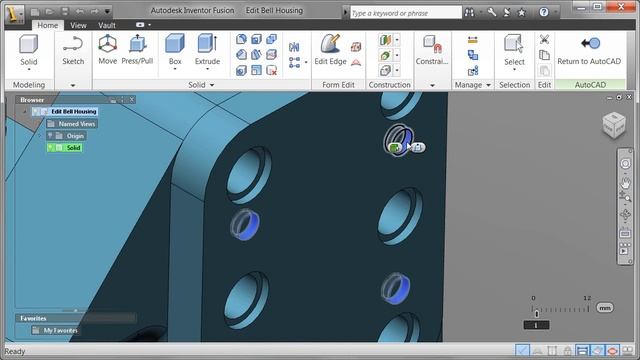The width and height of the screenshot is (640, 360).
Task: Click the ruler scale value box
Action: coord(536,325)
